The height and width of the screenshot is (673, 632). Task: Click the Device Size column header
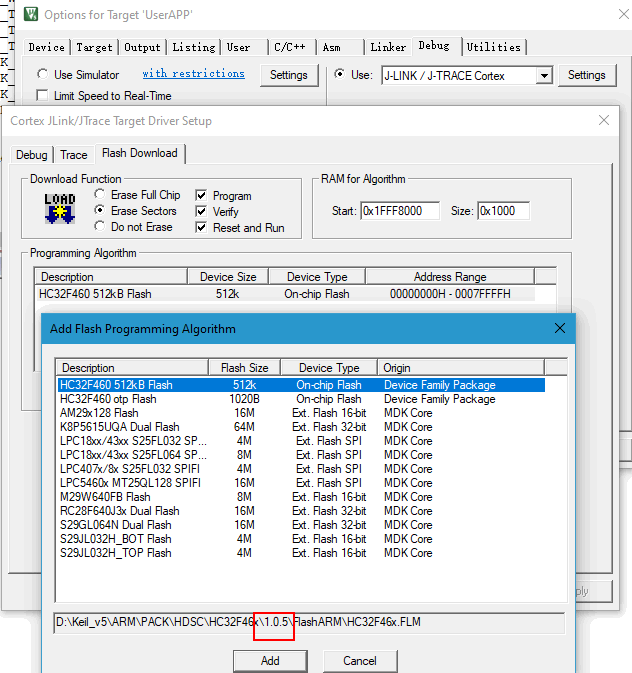(228, 277)
